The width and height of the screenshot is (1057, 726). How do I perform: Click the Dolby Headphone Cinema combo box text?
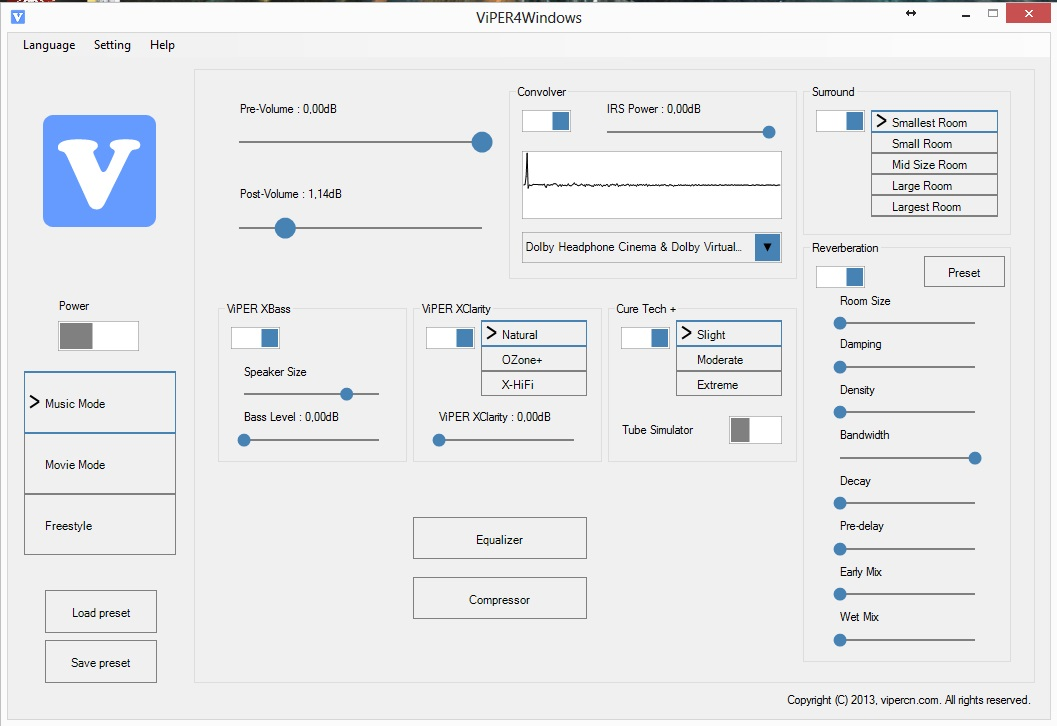point(634,247)
